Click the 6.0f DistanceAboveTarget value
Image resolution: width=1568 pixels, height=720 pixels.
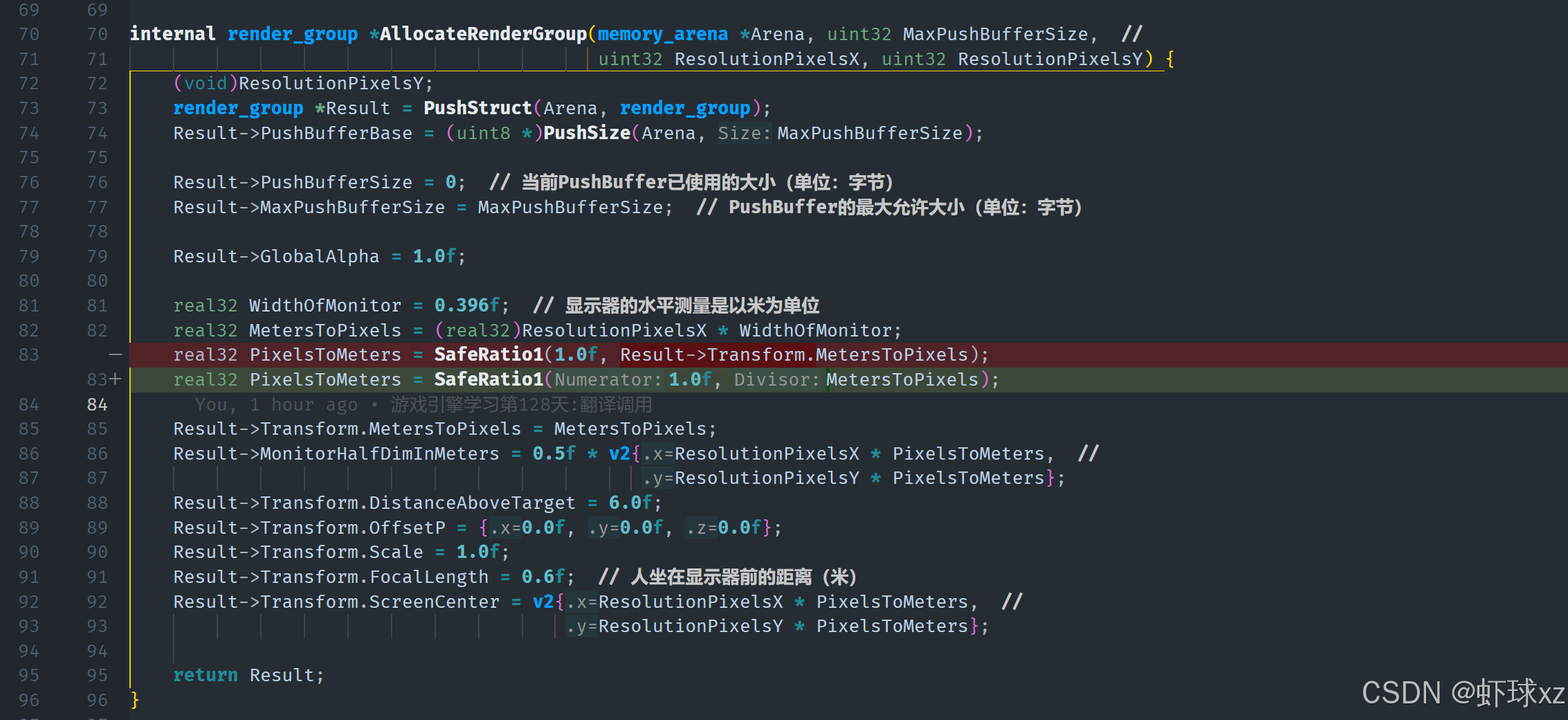click(x=630, y=503)
